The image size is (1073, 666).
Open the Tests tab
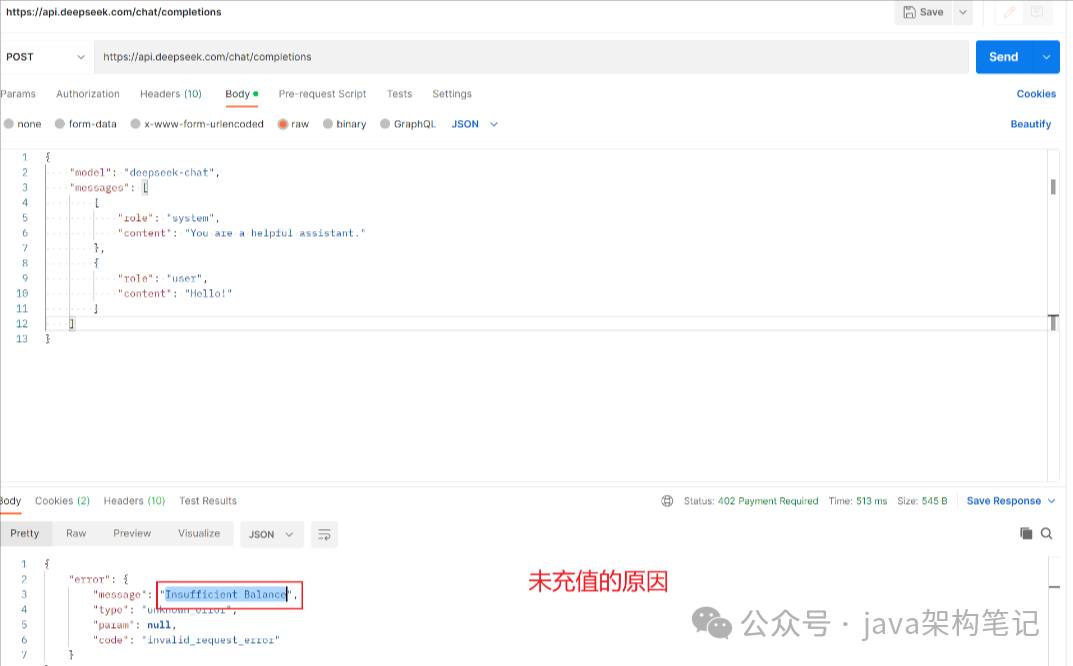tap(400, 94)
